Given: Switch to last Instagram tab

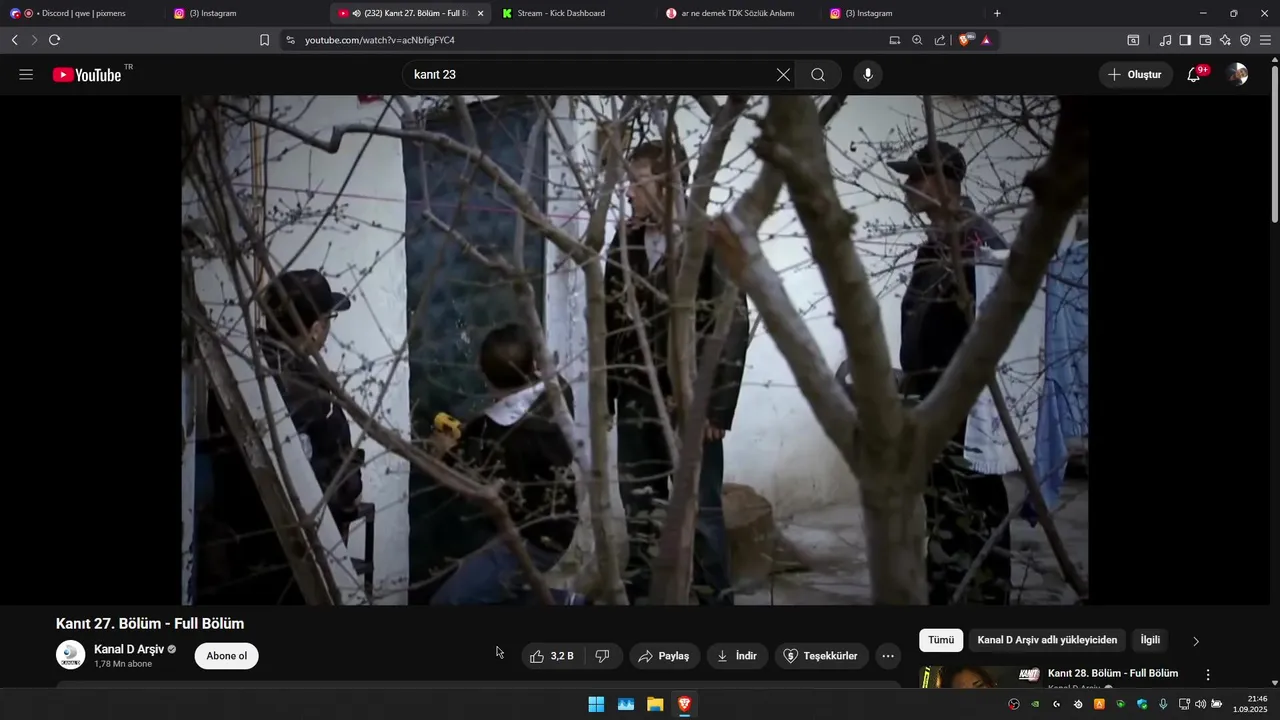Looking at the screenshot, I should click(x=903, y=13).
